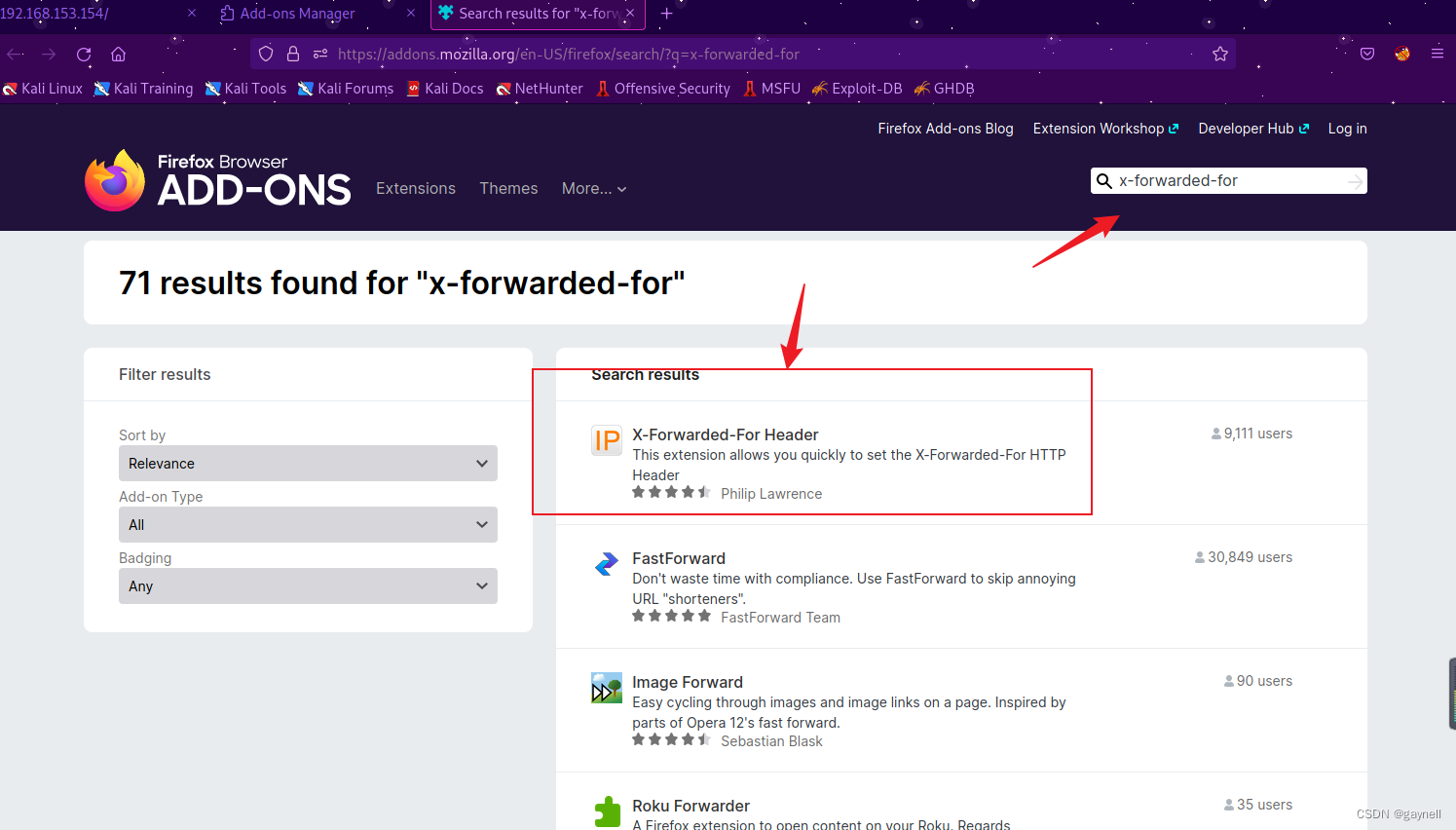Expand the More... menu
1456x830 pixels.
tap(594, 189)
